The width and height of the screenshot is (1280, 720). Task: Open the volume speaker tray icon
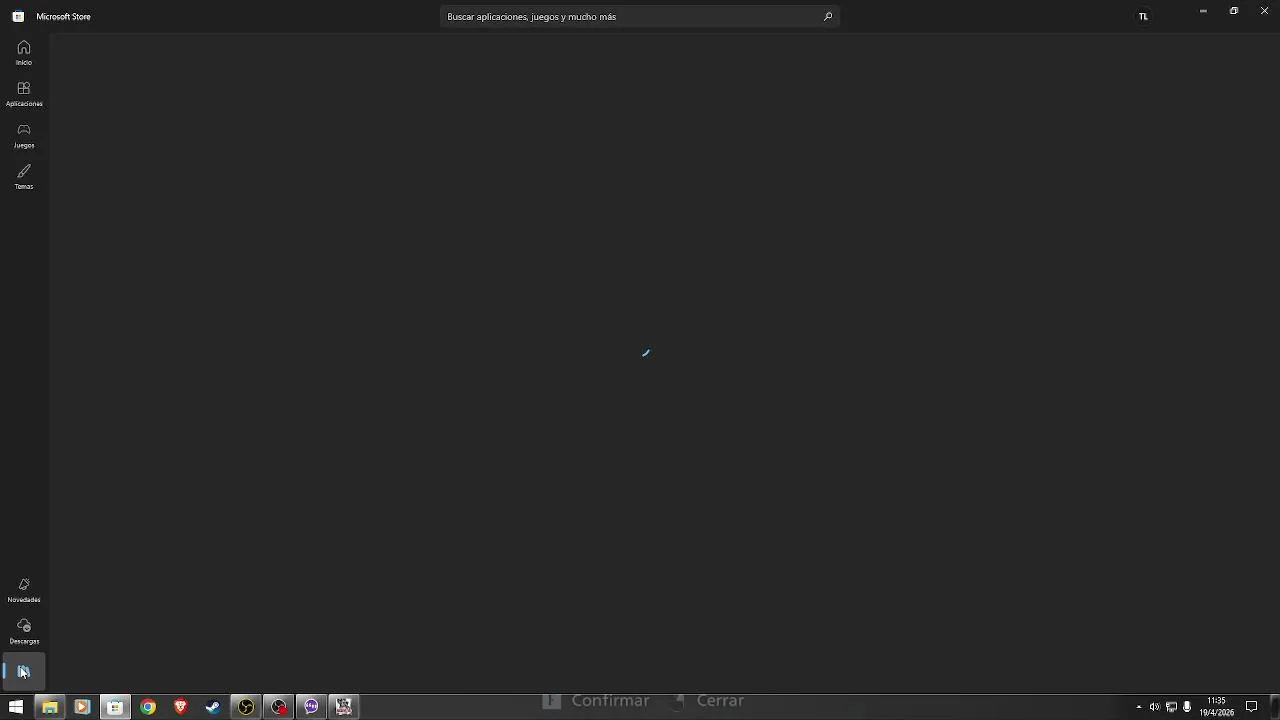[1154, 707]
